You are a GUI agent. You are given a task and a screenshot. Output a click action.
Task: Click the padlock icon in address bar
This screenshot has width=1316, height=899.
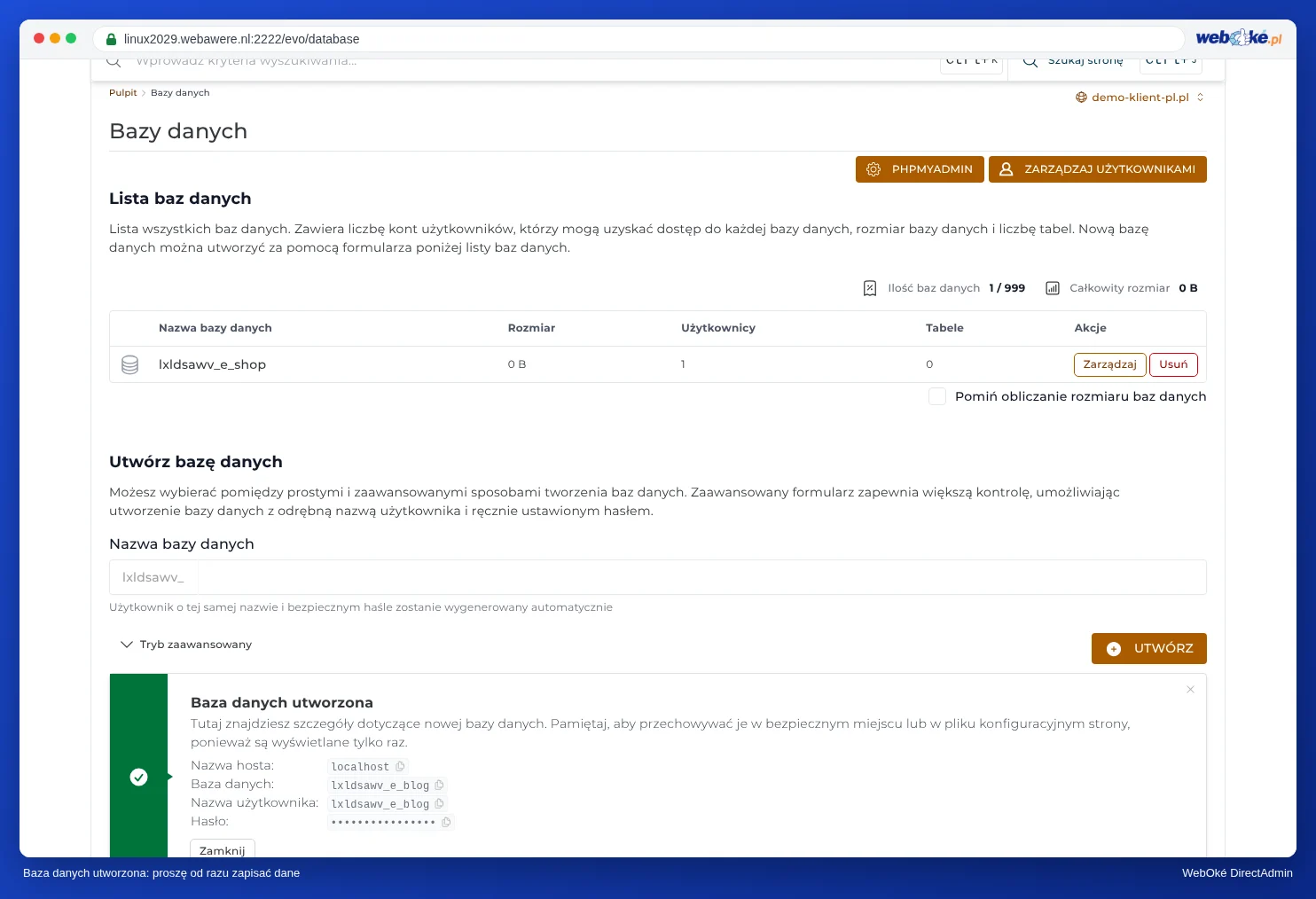111,39
